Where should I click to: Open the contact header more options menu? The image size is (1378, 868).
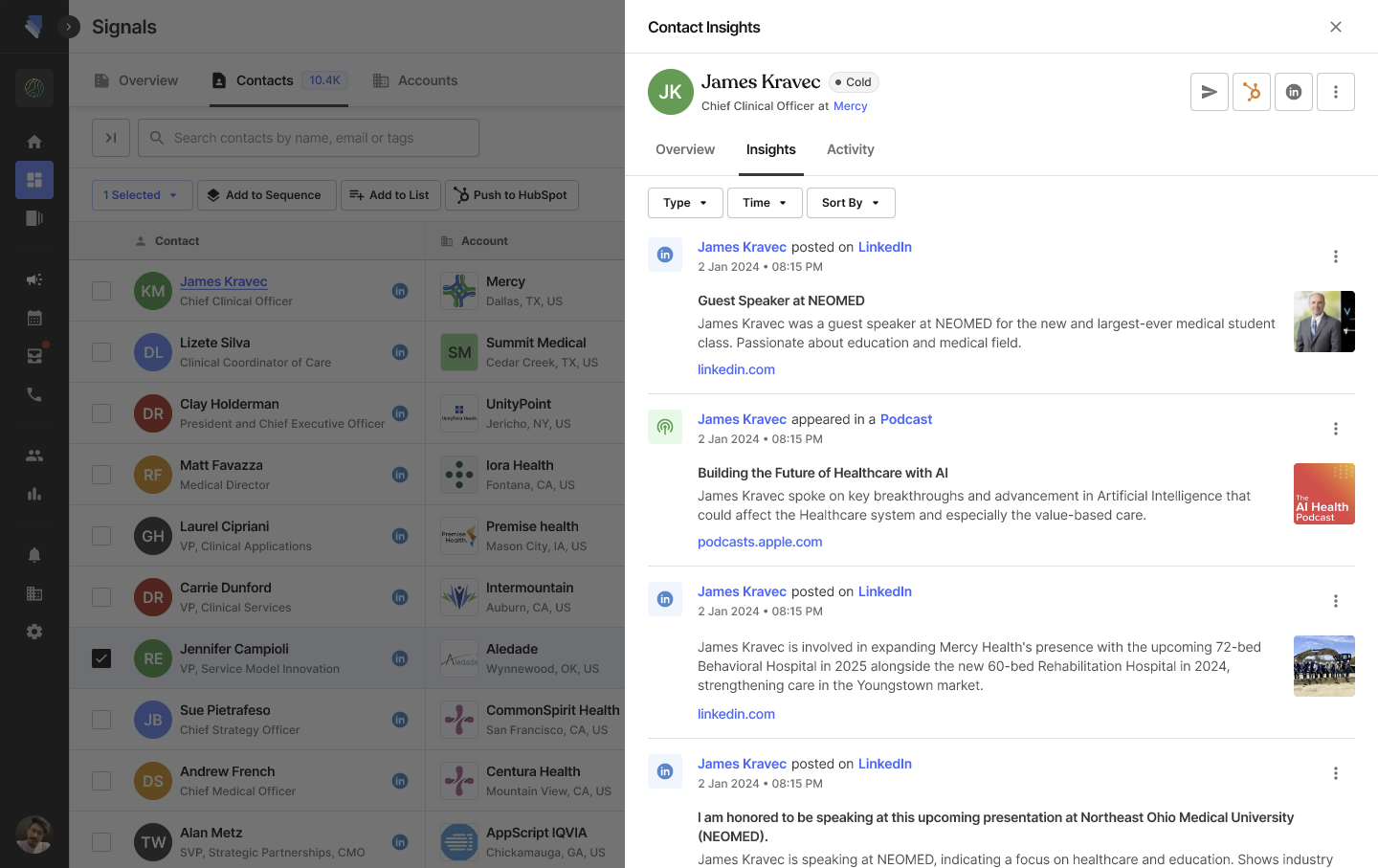[1335, 92]
